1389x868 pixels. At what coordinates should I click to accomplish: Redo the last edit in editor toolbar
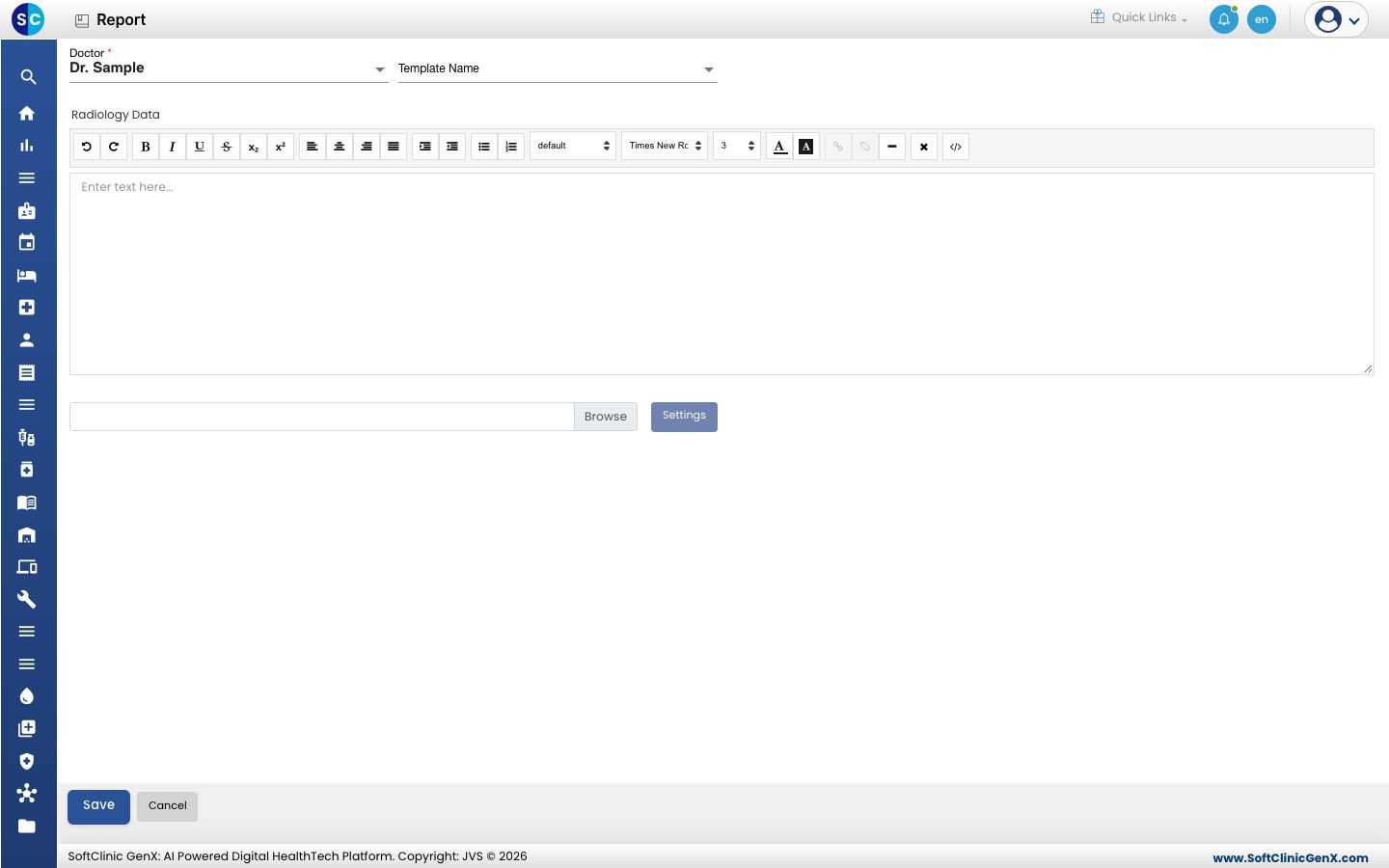pyautogui.click(x=114, y=147)
